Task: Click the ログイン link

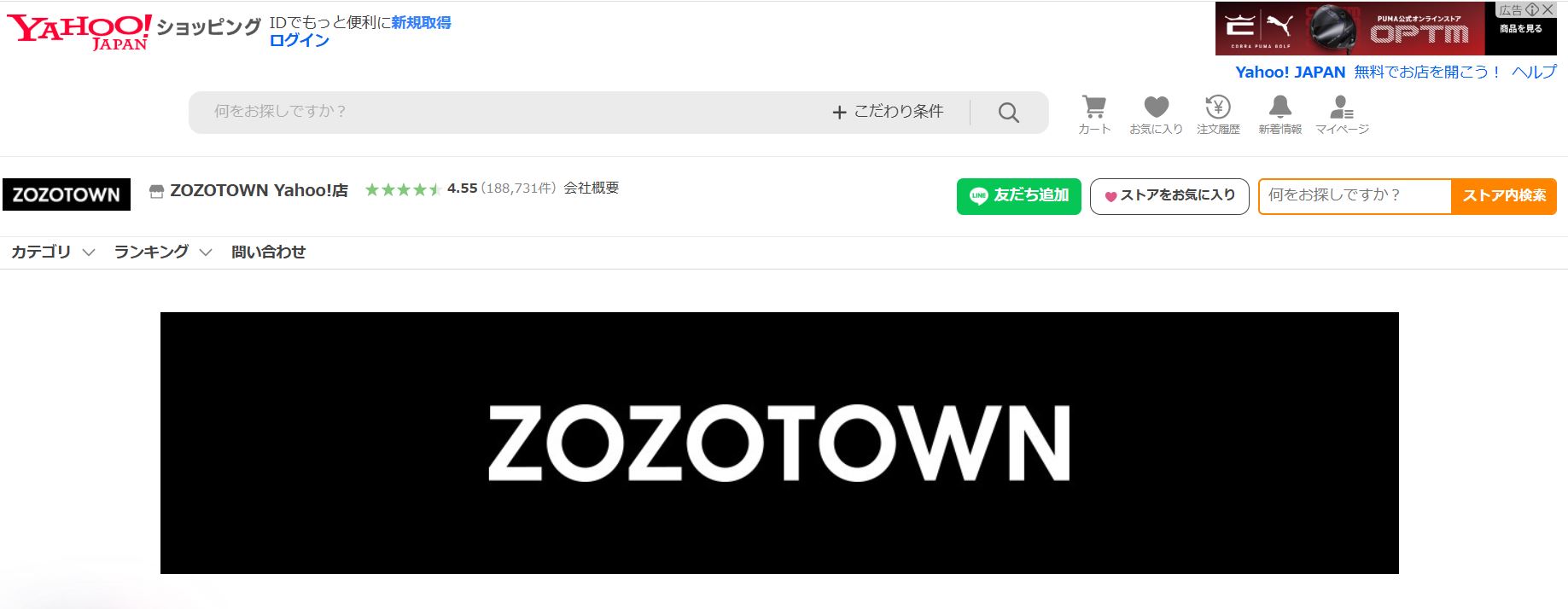Action: click(299, 40)
